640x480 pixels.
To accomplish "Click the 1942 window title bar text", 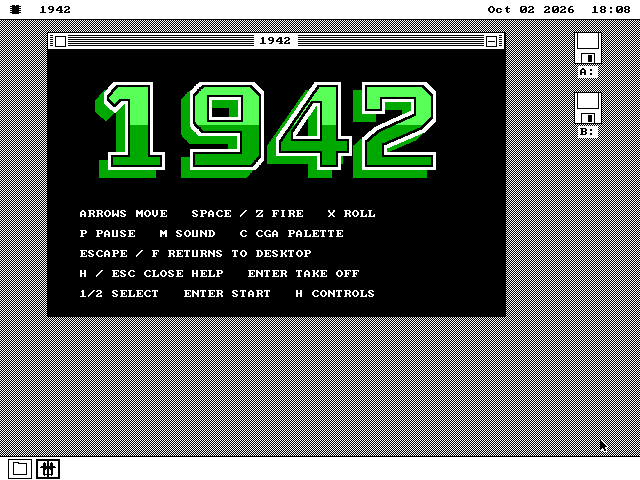I will [275, 40].
